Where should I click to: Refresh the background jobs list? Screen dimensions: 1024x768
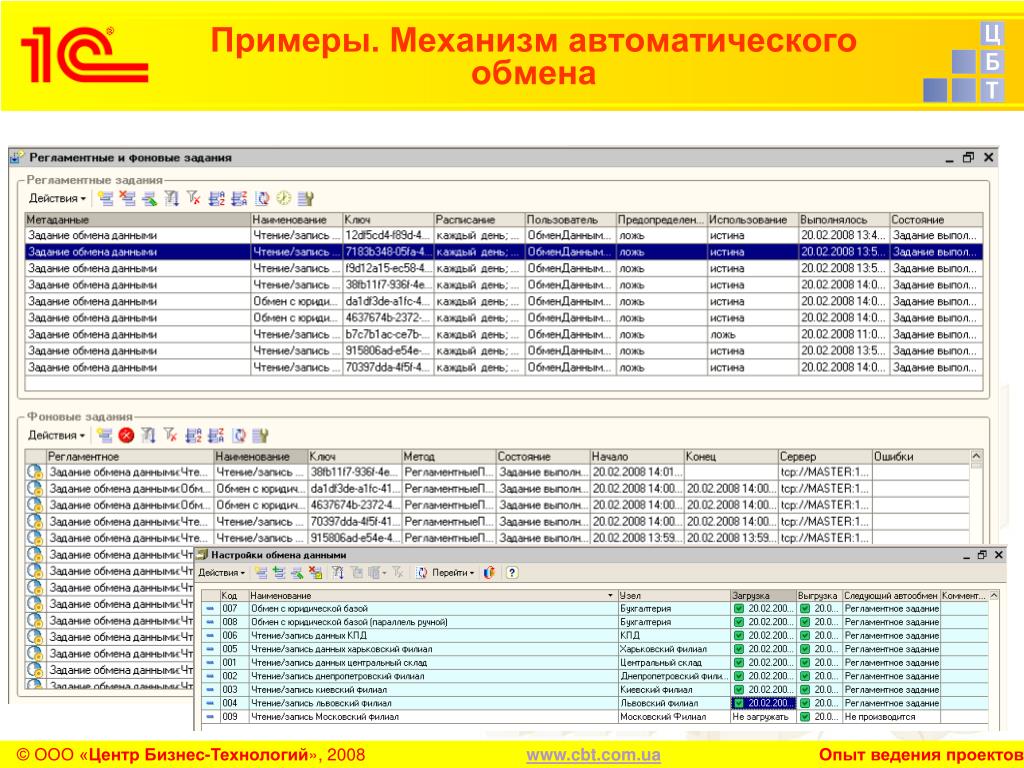(239, 436)
